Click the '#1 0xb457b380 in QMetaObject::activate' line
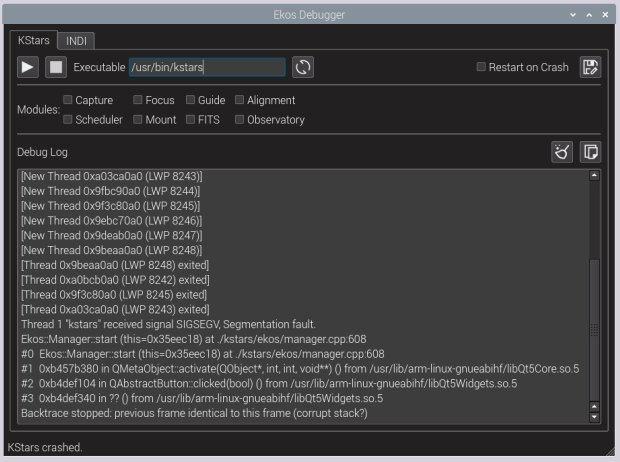Viewport: 620px width, 462px height. (300, 369)
